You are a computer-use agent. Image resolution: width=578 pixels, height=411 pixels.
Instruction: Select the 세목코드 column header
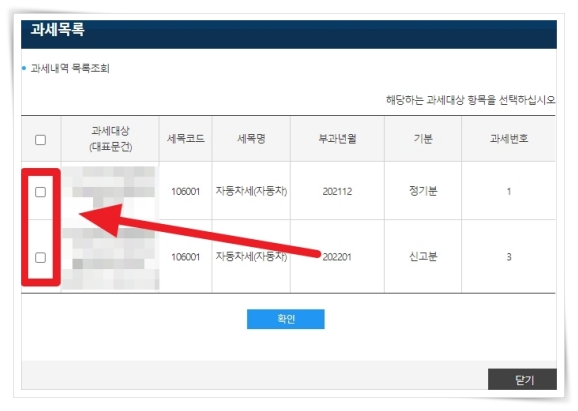pos(185,139)
